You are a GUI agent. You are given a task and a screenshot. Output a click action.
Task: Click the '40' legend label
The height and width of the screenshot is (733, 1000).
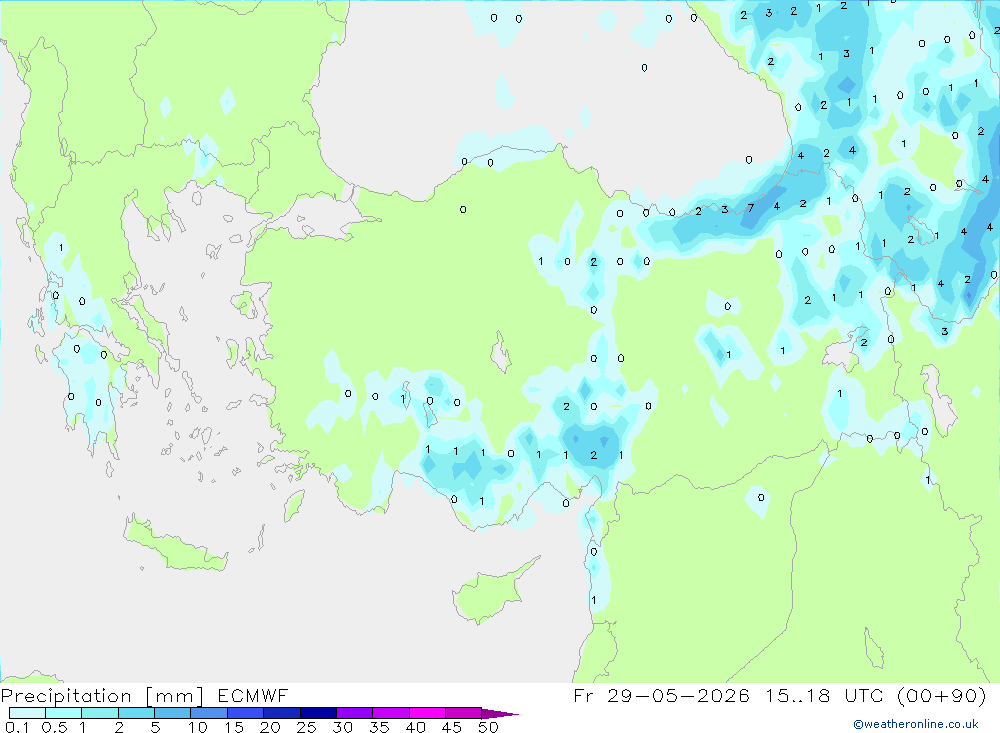pyautogui.click(x=416, y=727)
